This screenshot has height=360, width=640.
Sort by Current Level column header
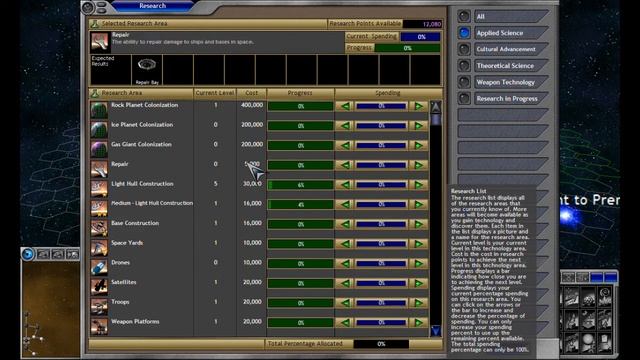[x=215, y=93]
